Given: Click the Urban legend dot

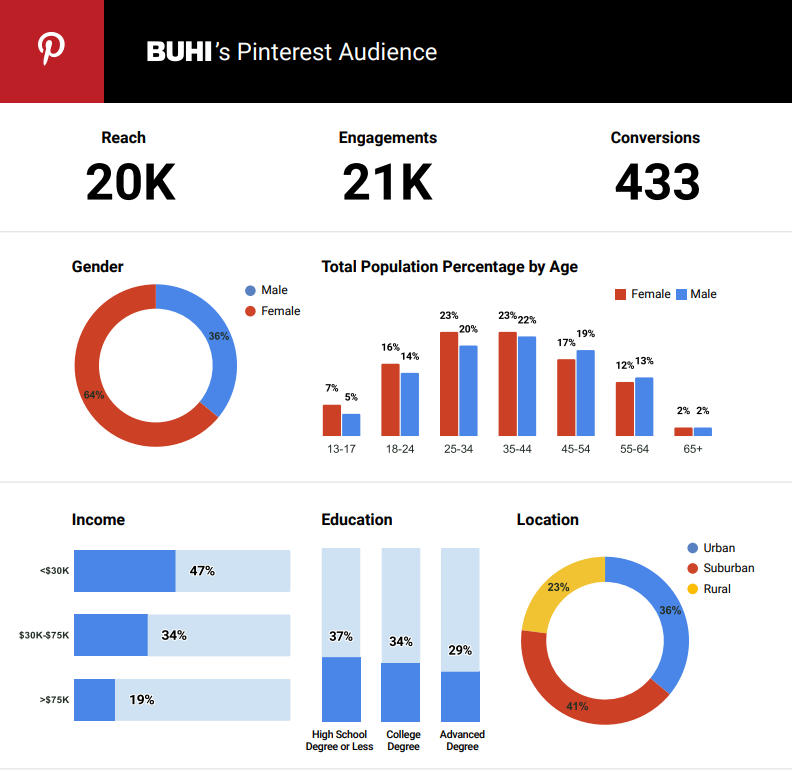Looking at the screenshot, I should pos(692,548).
